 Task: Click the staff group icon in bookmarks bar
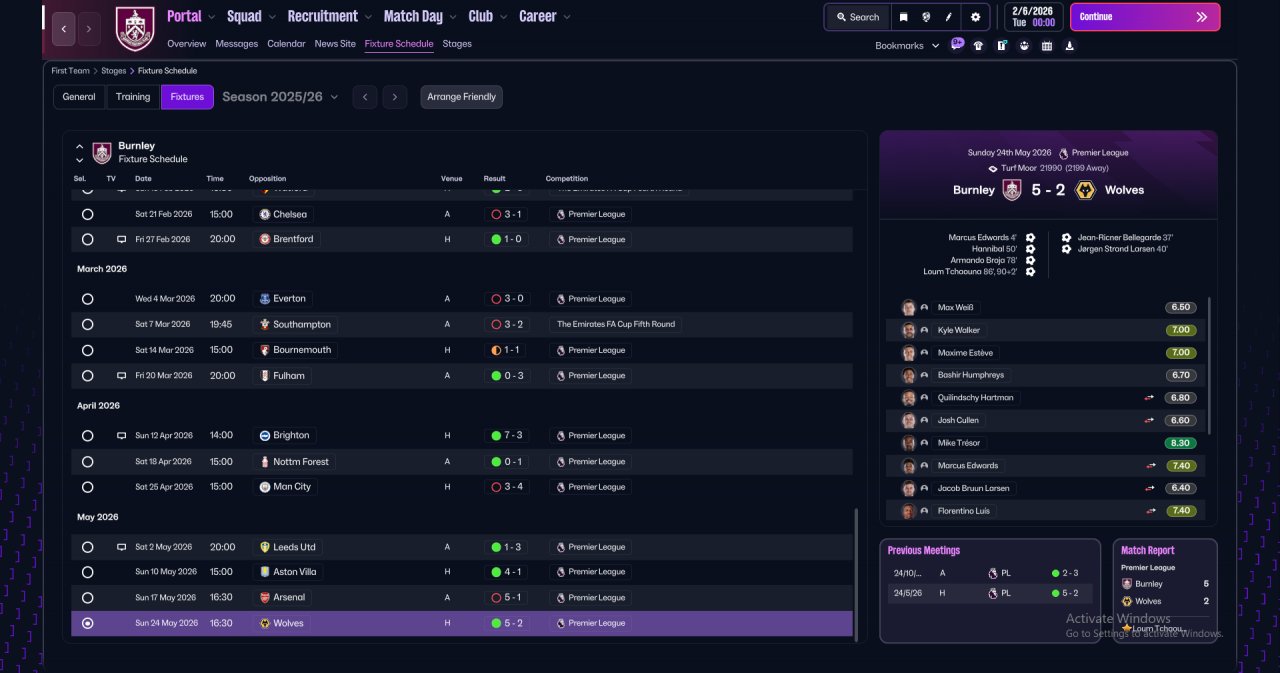[x=1024, y=45]
